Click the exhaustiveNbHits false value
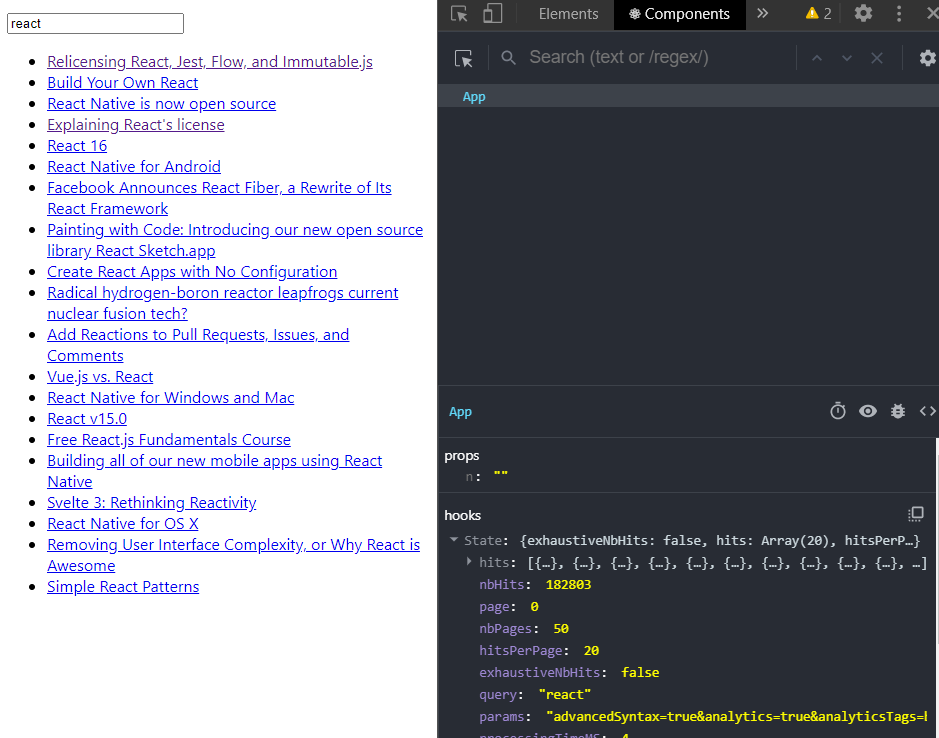The width and height of the screenshot is (939, 738). [x=640, y=673]
